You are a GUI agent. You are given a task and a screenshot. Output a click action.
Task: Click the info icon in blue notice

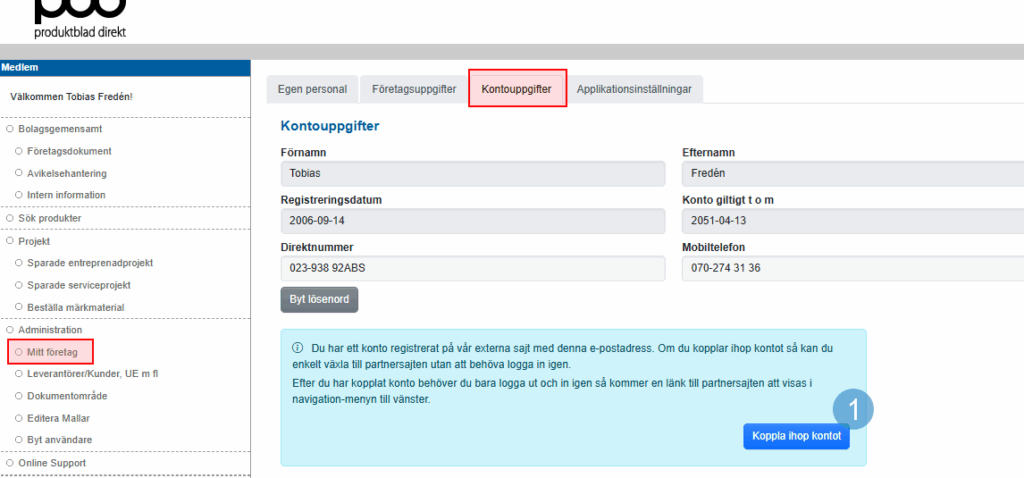tap(297, 348)
